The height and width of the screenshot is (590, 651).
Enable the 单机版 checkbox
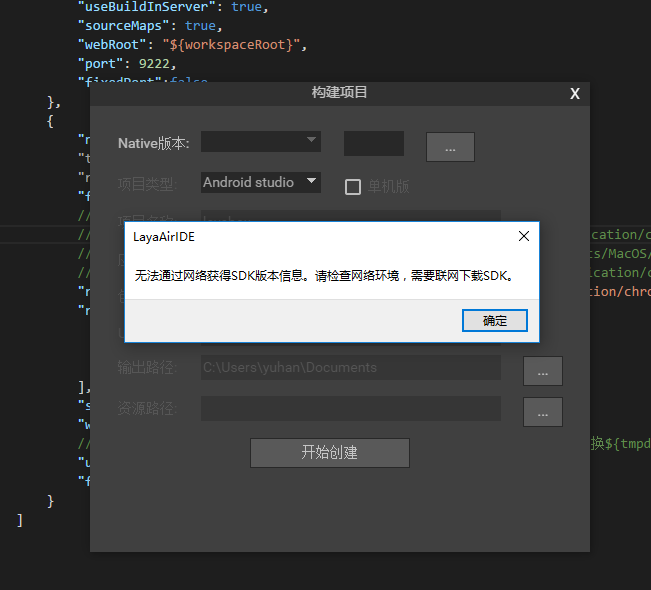(353, 186)
